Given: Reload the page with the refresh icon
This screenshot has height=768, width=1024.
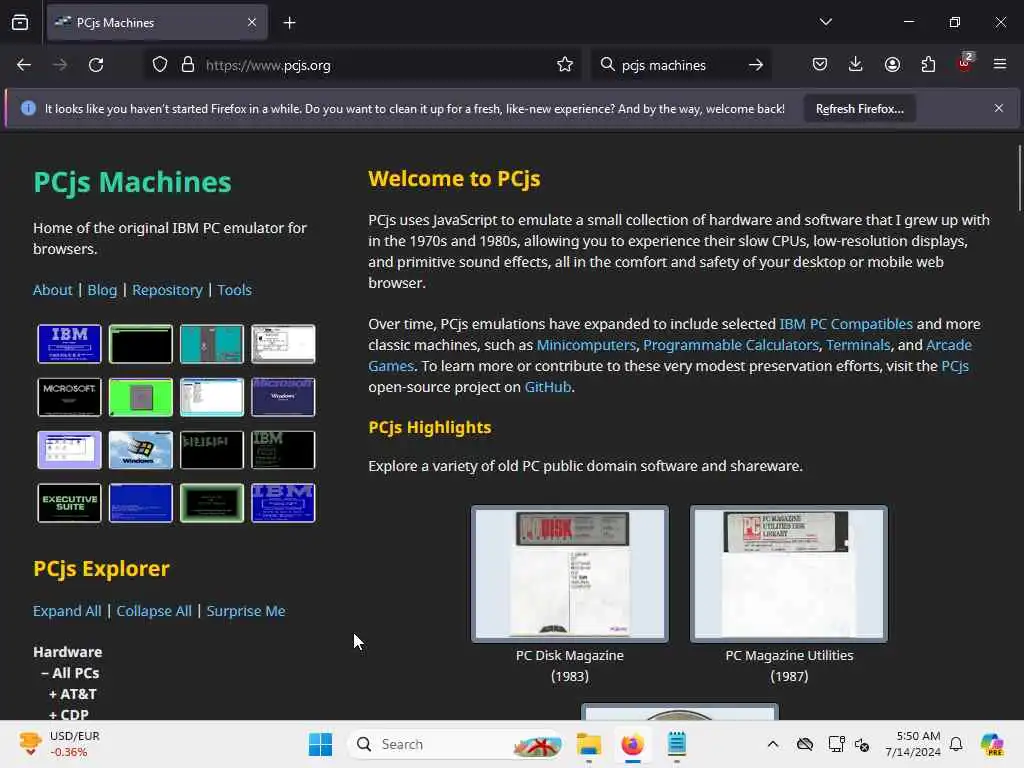Looking at the screenshot, I should click(96, 65).
